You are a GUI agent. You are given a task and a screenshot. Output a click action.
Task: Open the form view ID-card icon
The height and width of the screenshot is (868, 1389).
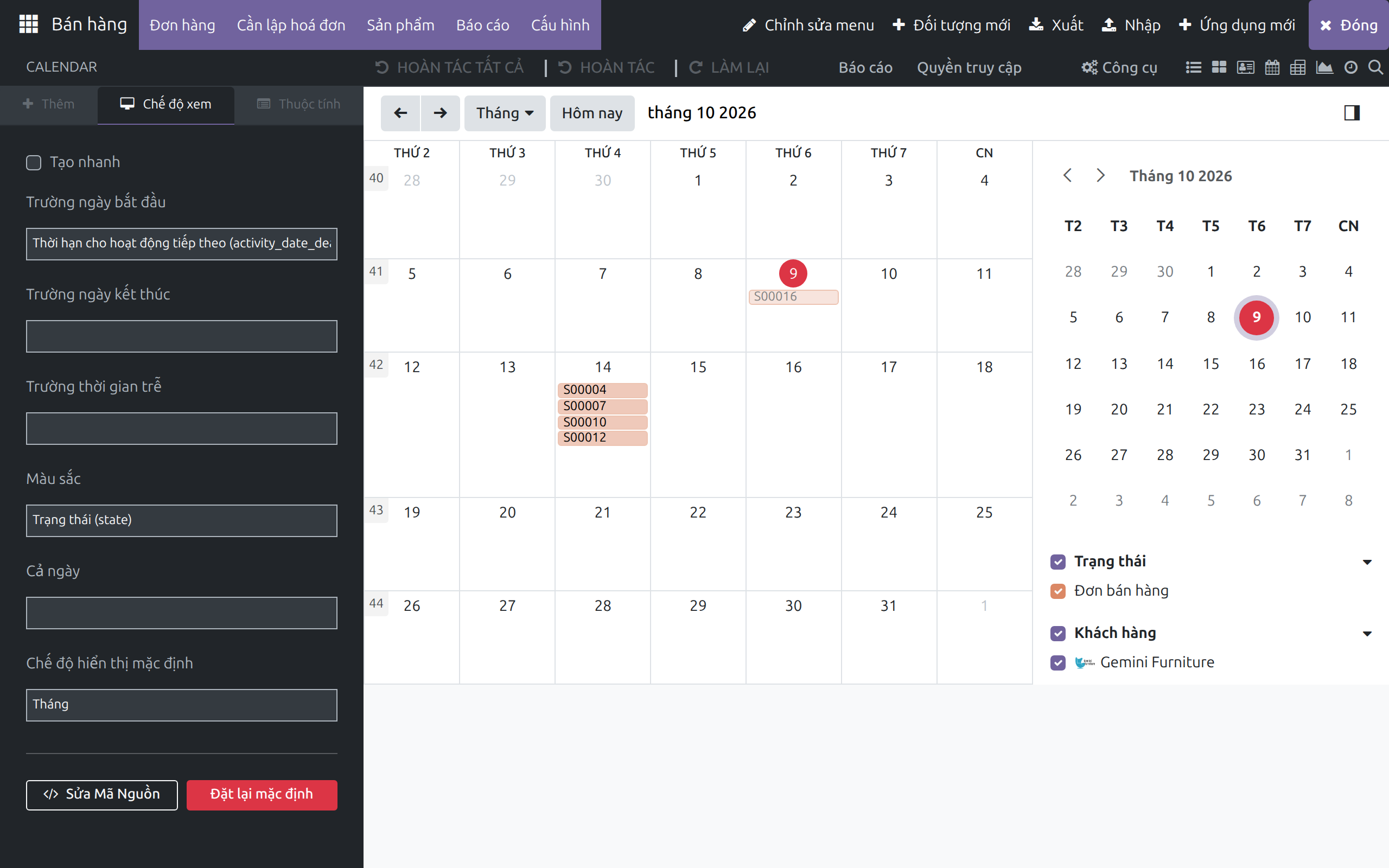pos(1245,68)
